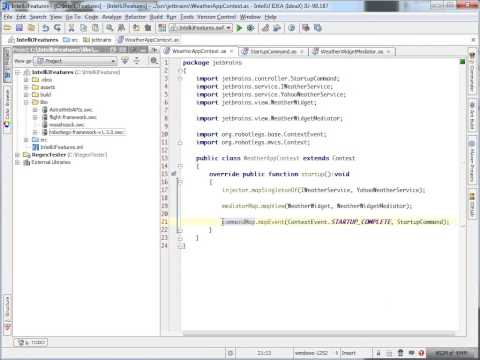Screen dimensions: 480x360
Task: Open the Run menu
Action: [171, 17]
